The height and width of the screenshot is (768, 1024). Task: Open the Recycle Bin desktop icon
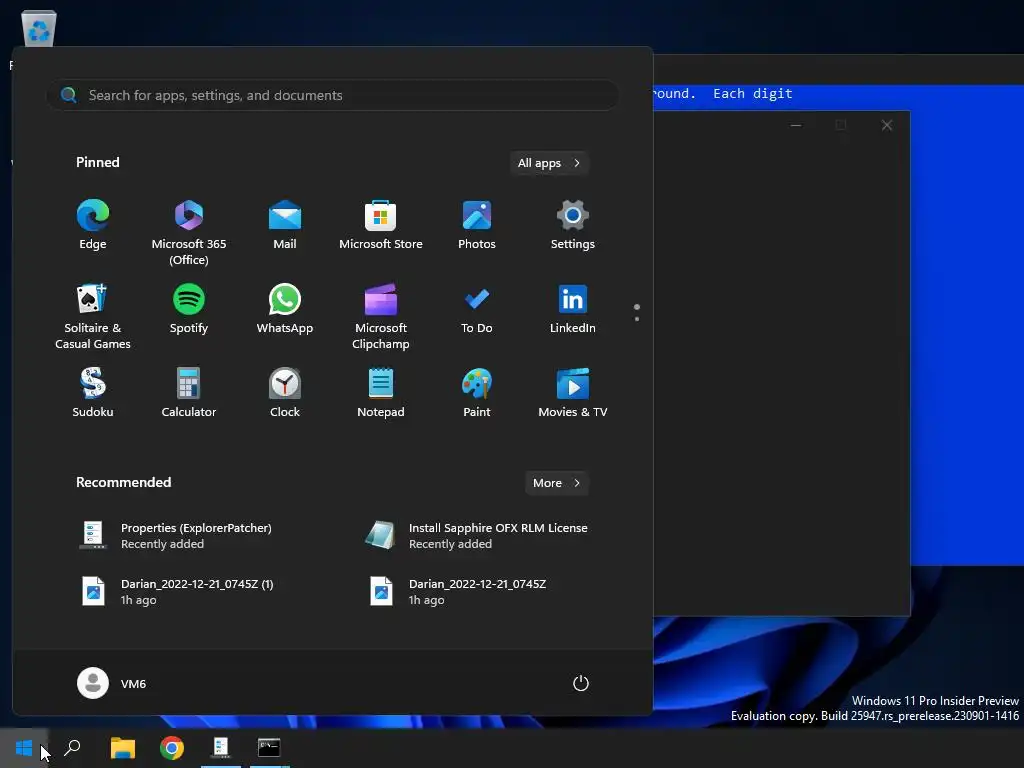[39, 29]
